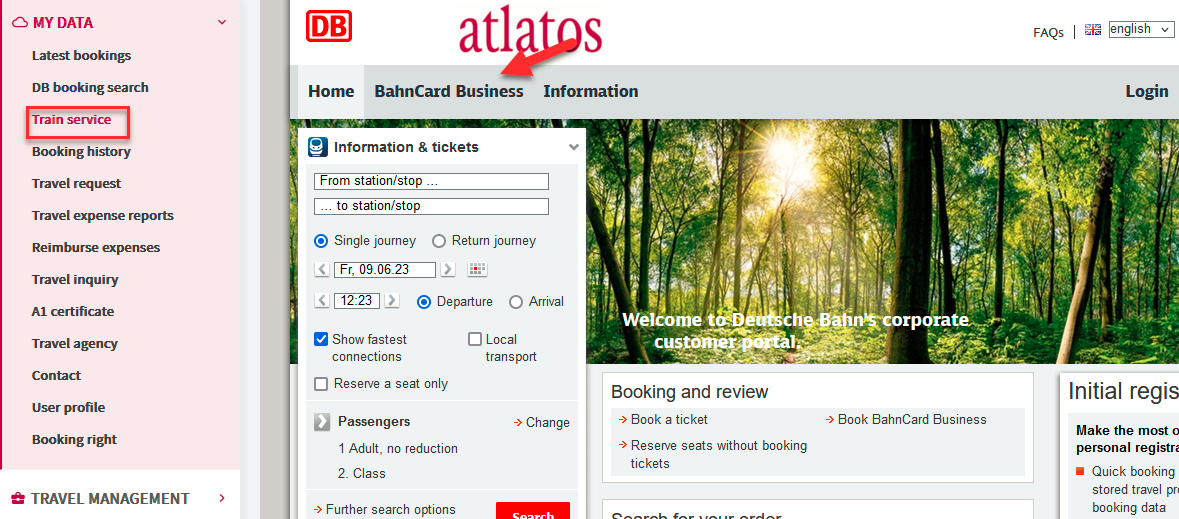Click the From station/stop field
The image size is (1179, 519).
click(x=432, y=181)
